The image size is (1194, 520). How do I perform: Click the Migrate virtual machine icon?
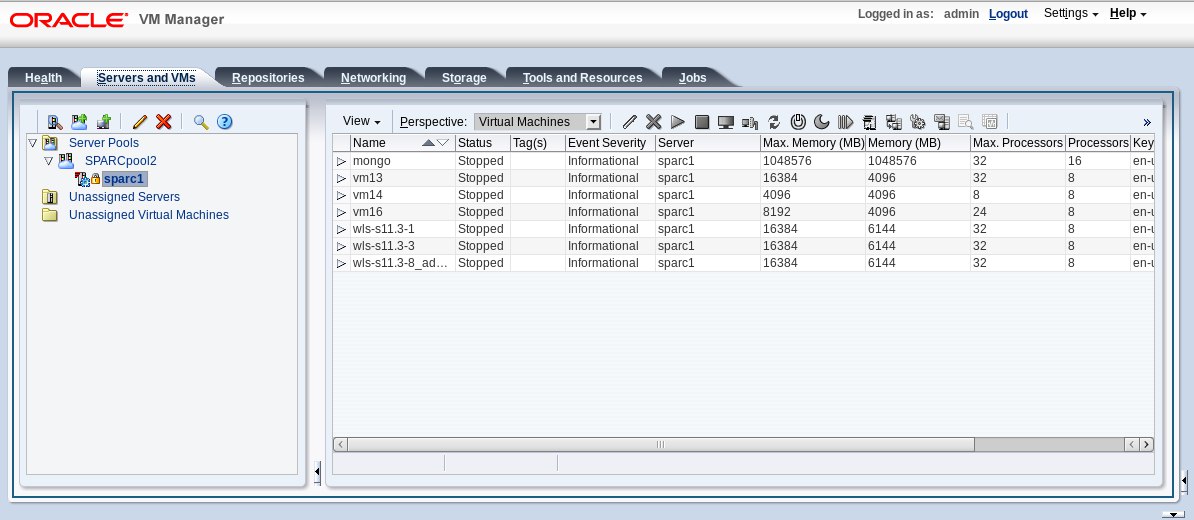pyautogui.click(x=870, y=122)
